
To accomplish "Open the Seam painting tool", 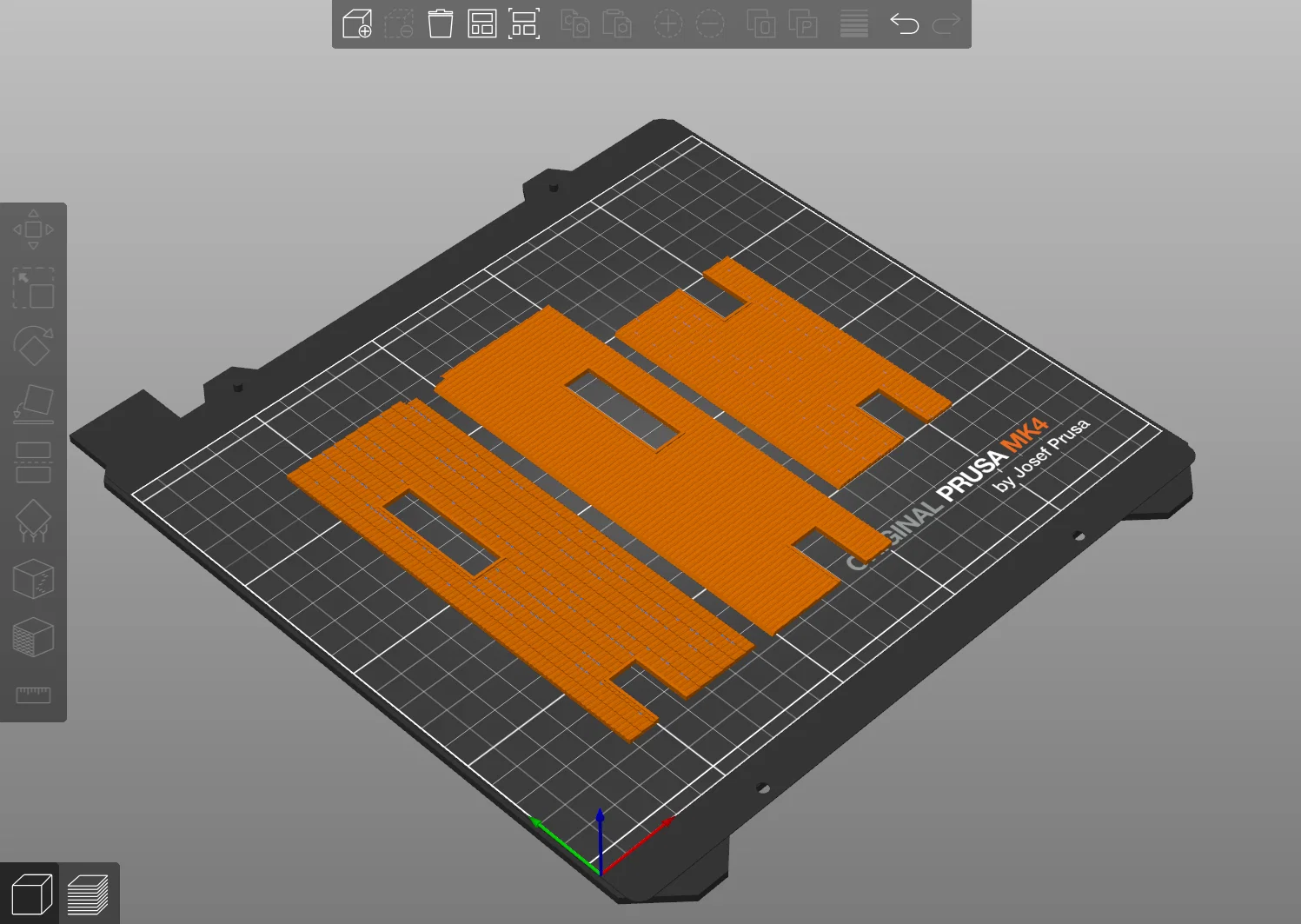I will click(33, 579).
